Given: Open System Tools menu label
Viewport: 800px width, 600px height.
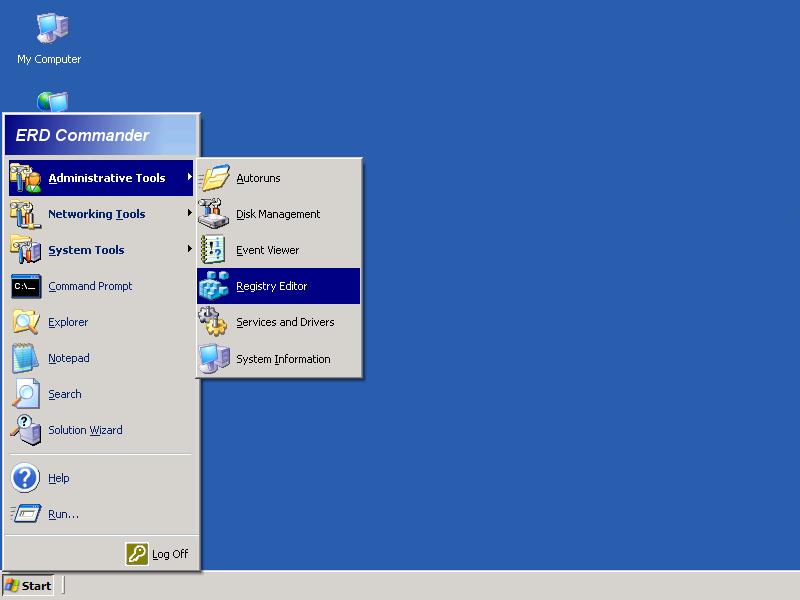Looking at the screenshot, I should [x=87, y=250].
